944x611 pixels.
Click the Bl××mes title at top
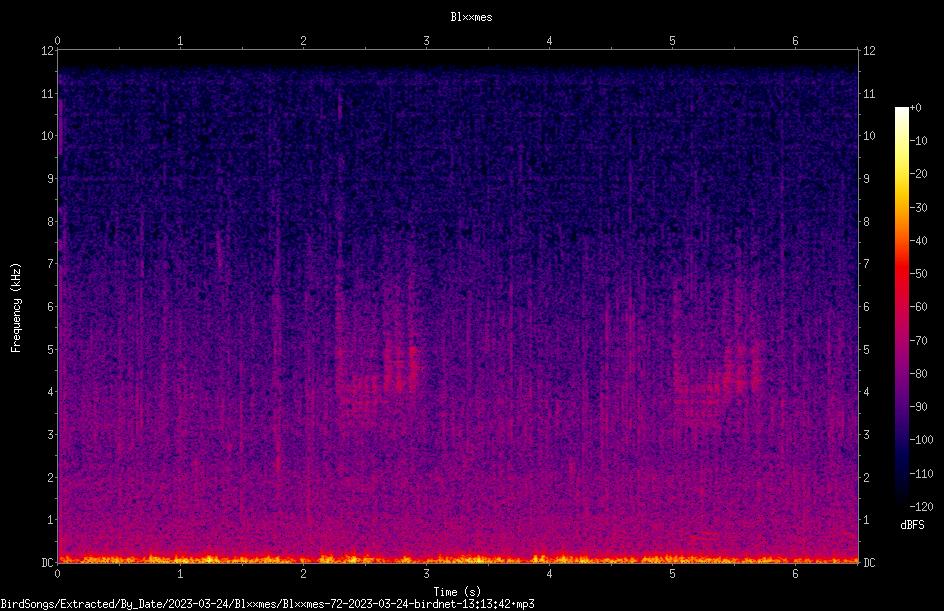point(471,17)
